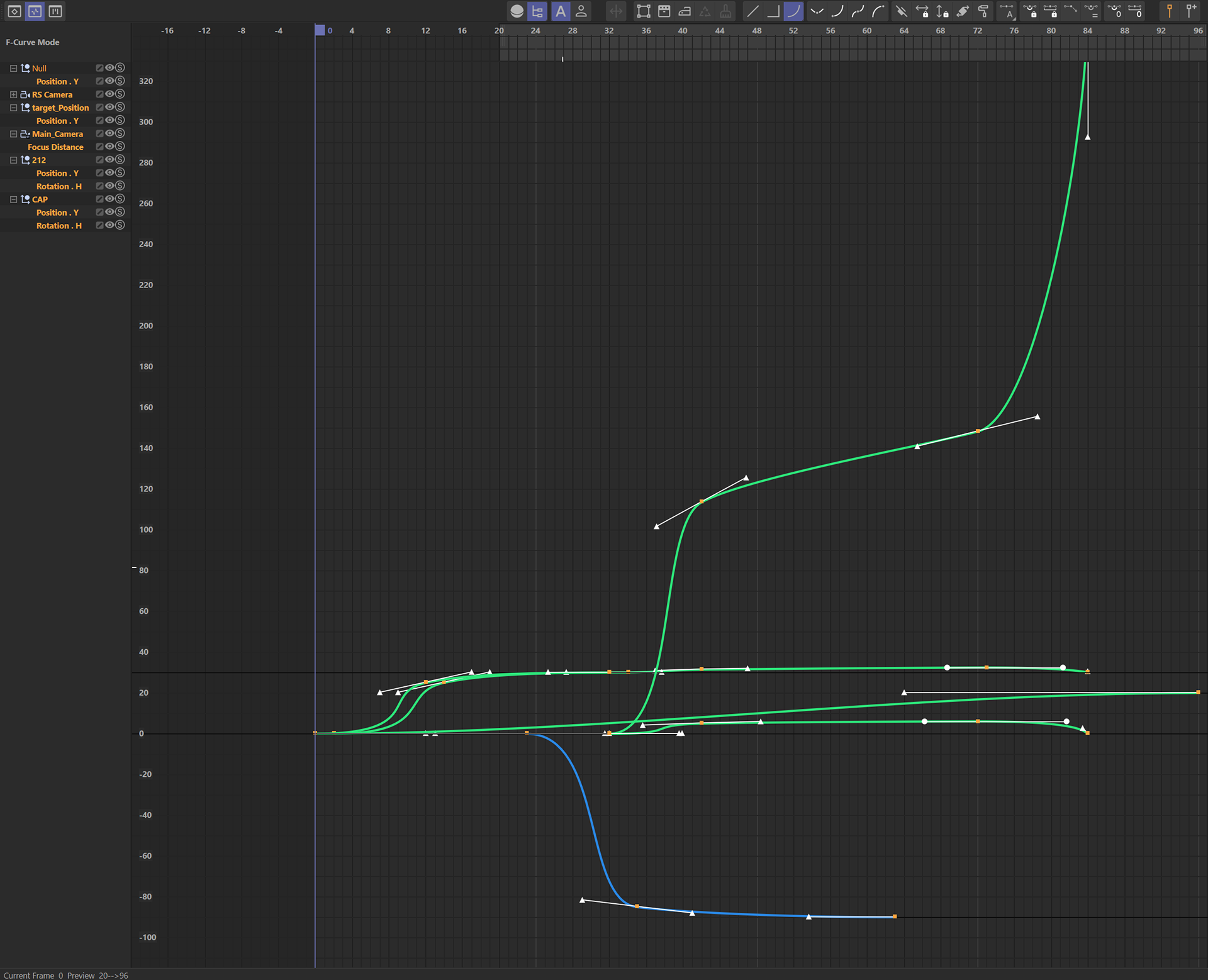This screenshot has height=980, width=1208.
Task: Add a marker with the plus pin icon
Action: 1191,11
